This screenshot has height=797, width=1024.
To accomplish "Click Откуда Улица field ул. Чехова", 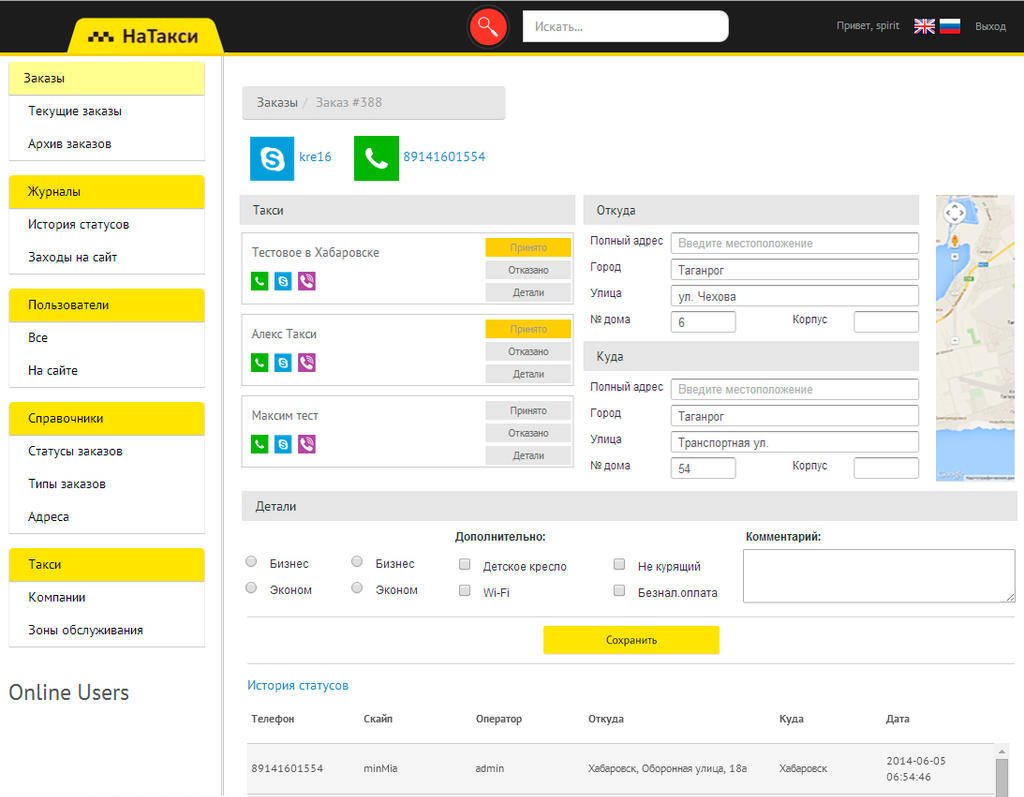I will 794,296.
